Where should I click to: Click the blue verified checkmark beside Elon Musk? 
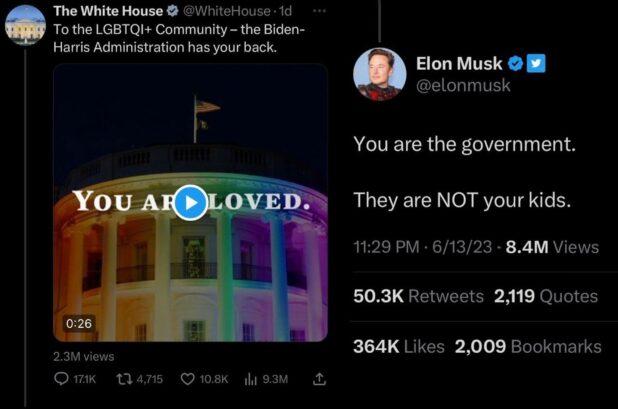coord(516,63)
